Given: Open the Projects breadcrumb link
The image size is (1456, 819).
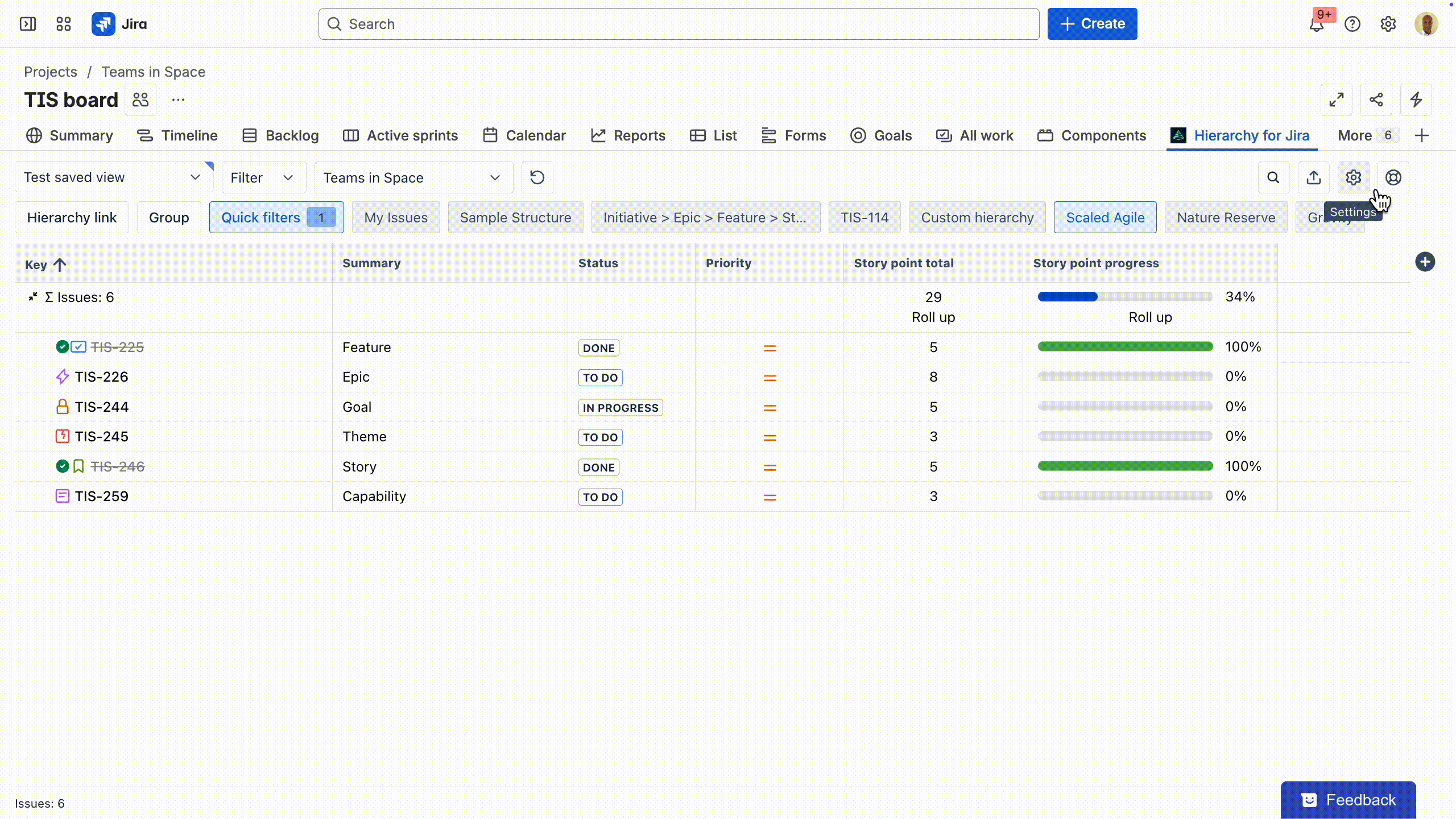Looking at the screenshot, I should 51,72.
